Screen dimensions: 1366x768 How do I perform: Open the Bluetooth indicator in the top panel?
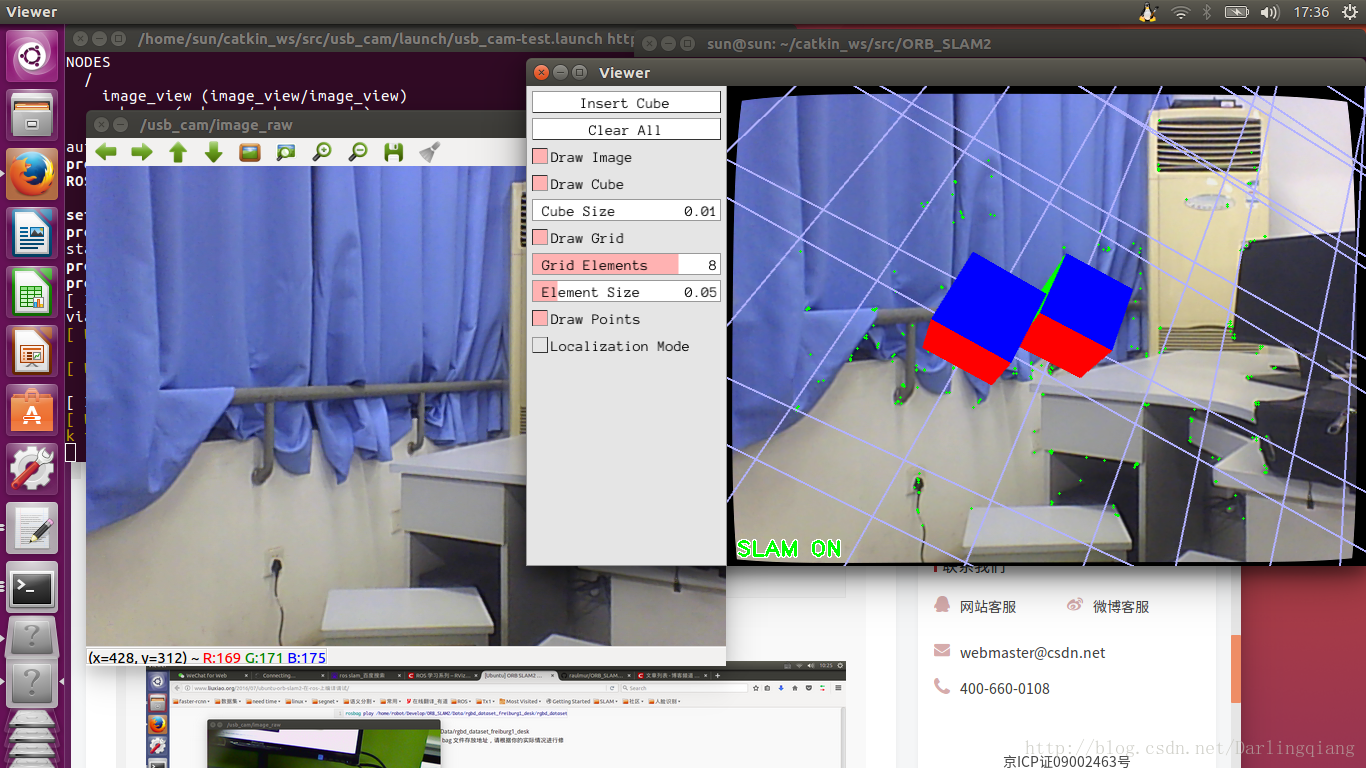click(1207, 12)
